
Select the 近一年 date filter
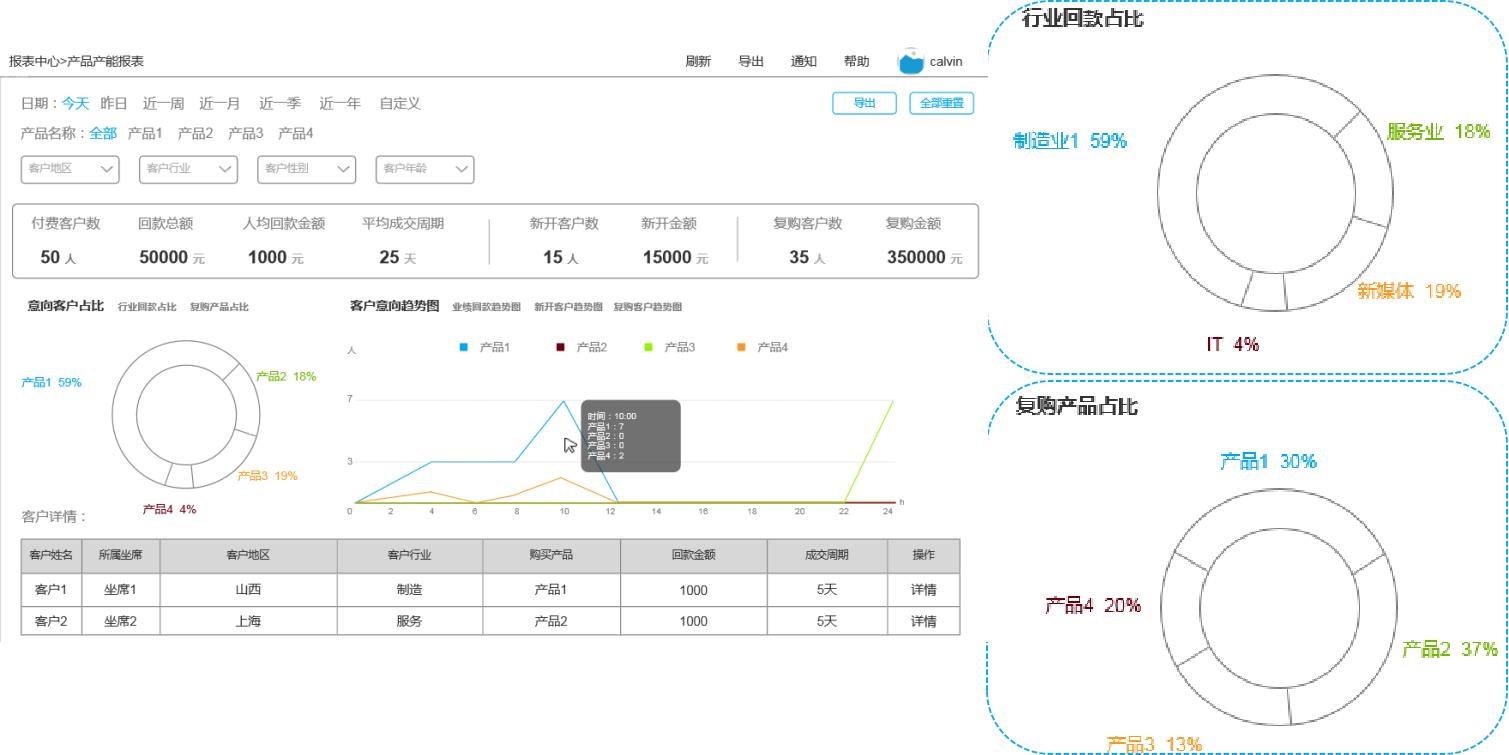(x=340, y=104)
